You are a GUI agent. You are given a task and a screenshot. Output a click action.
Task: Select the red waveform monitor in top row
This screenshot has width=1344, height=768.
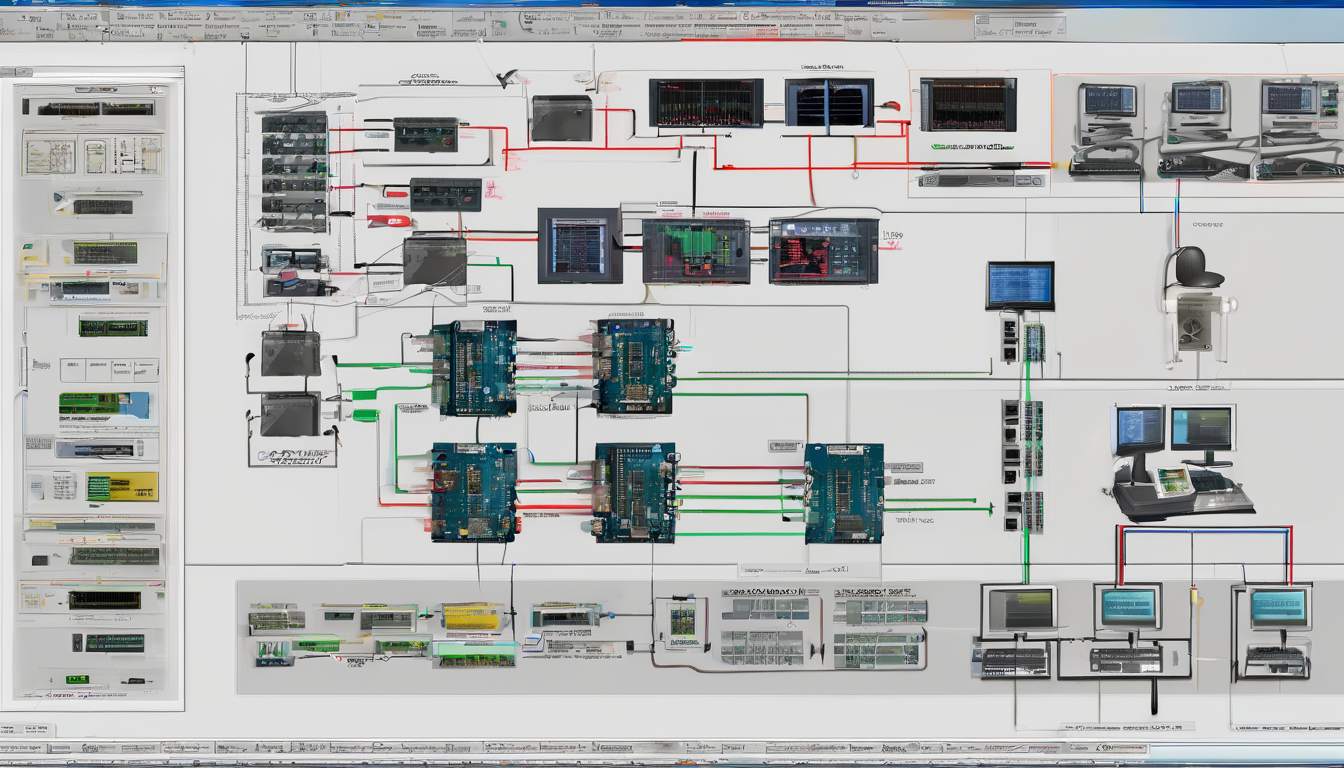point(706,103)
